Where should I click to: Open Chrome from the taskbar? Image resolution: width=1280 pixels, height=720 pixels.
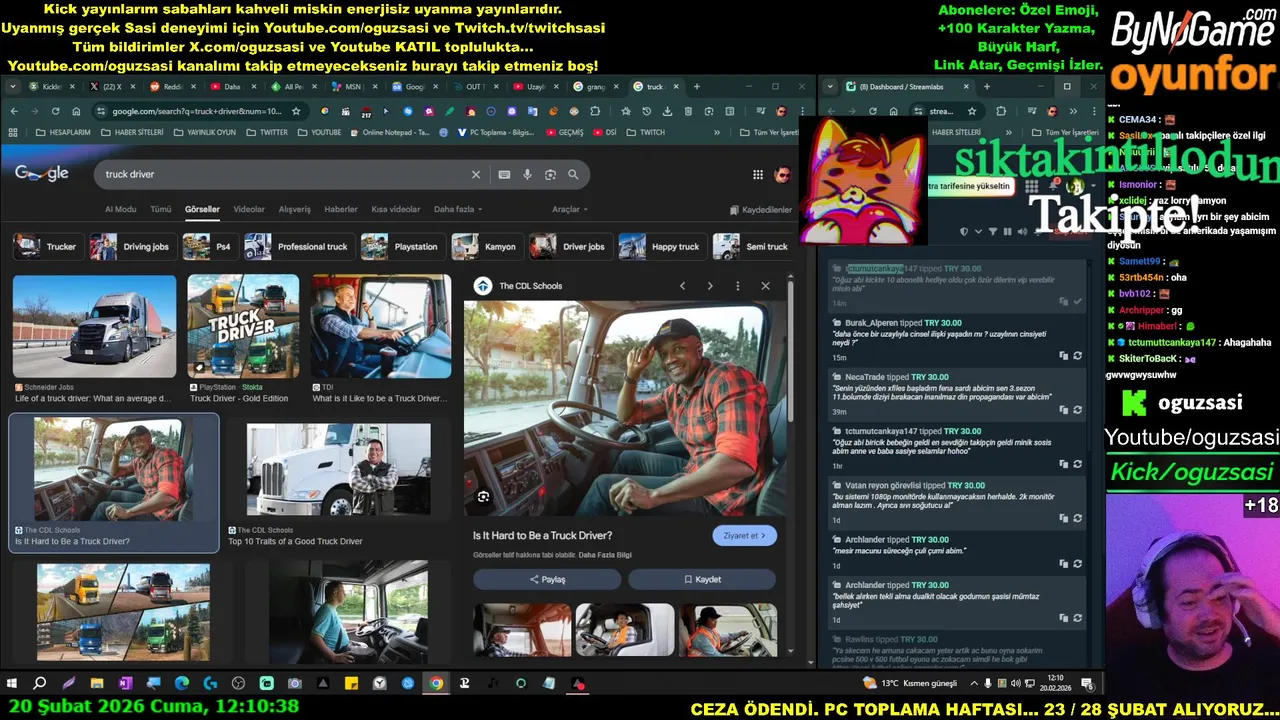[436, 684]
